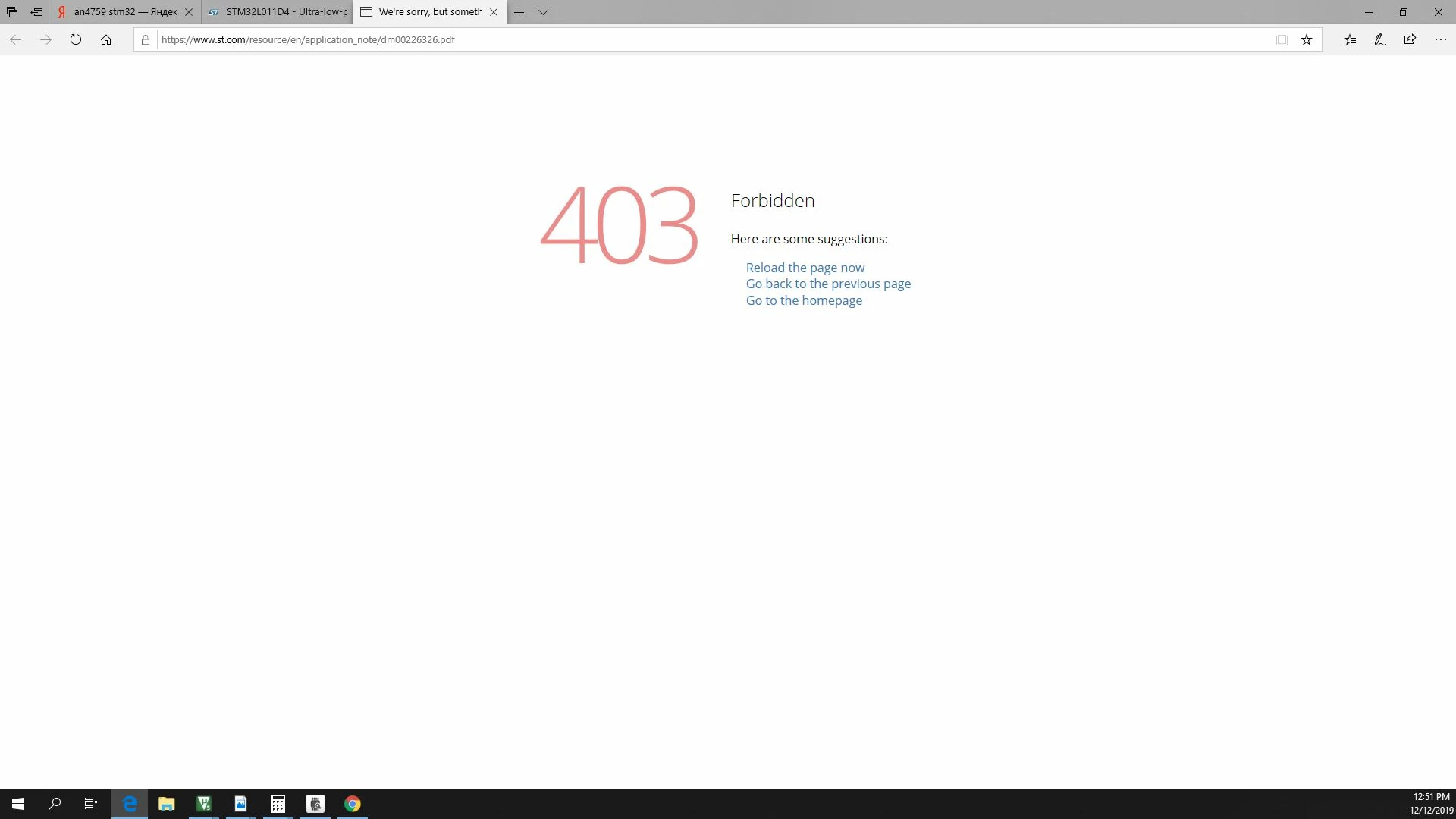Viewport: 1456px width, 819px height.
Task: Open Chrome from the taskbar
Action: (353, 804)
